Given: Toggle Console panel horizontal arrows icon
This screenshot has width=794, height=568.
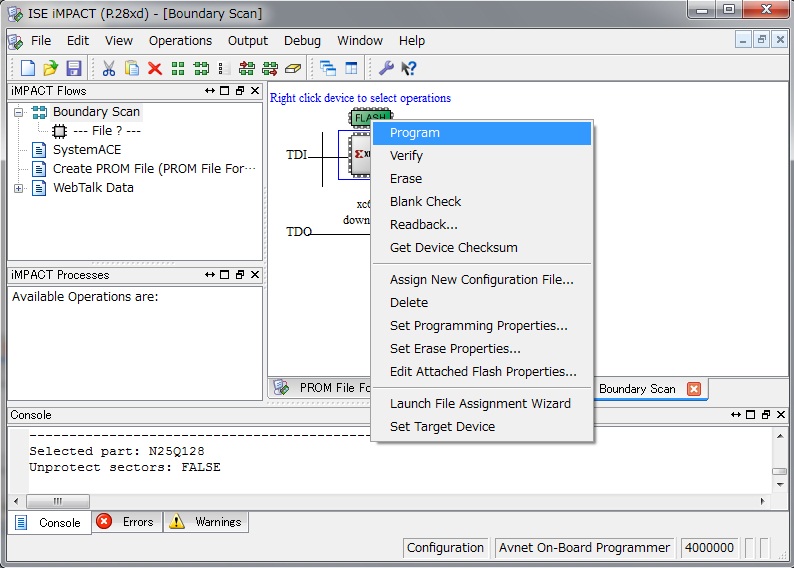Looking at the screenshot, I should [736, 415].
